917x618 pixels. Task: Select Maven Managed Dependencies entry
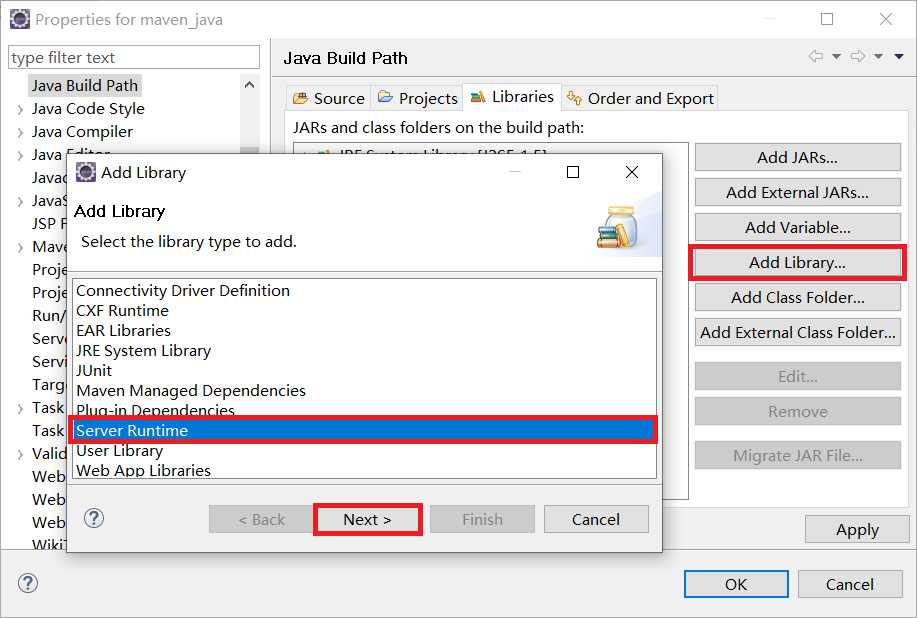coord(364,390)
